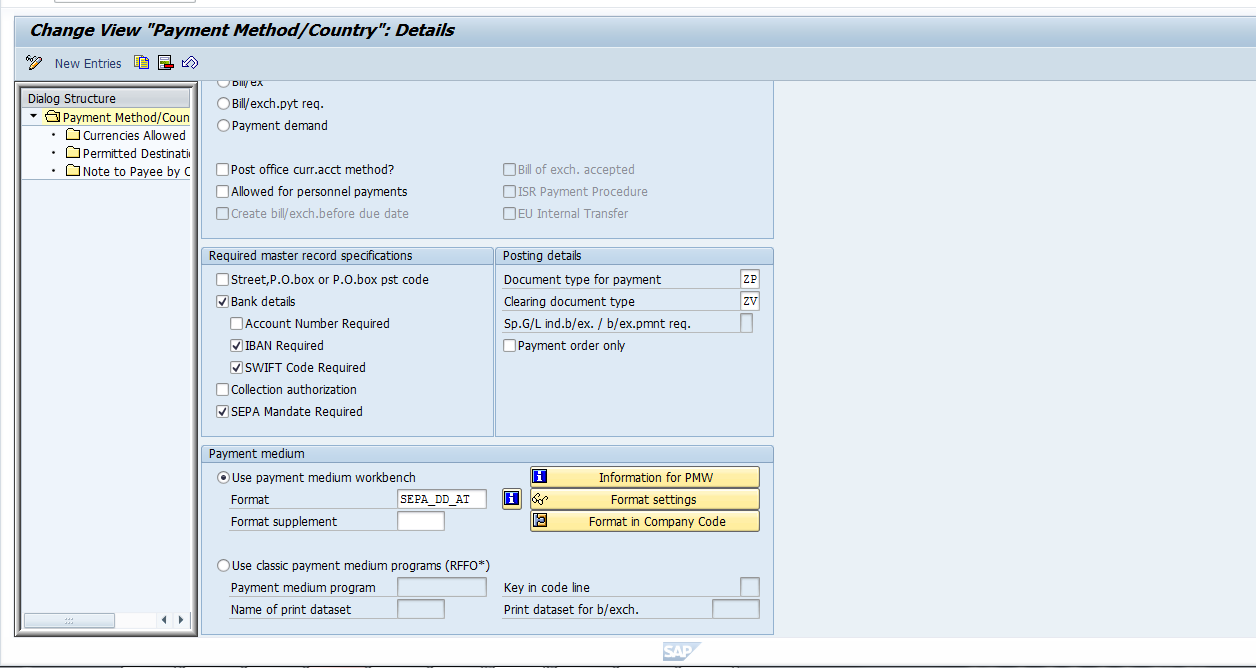
Task: Check Street, P.O.box or P.O.box pst code
Action: [x=223, y=279]
